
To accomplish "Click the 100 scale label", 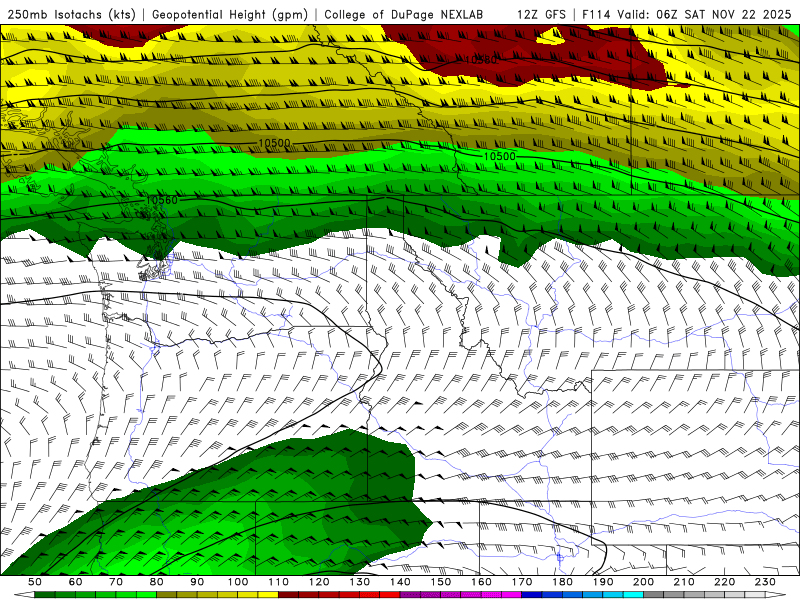I will (238, 582).
